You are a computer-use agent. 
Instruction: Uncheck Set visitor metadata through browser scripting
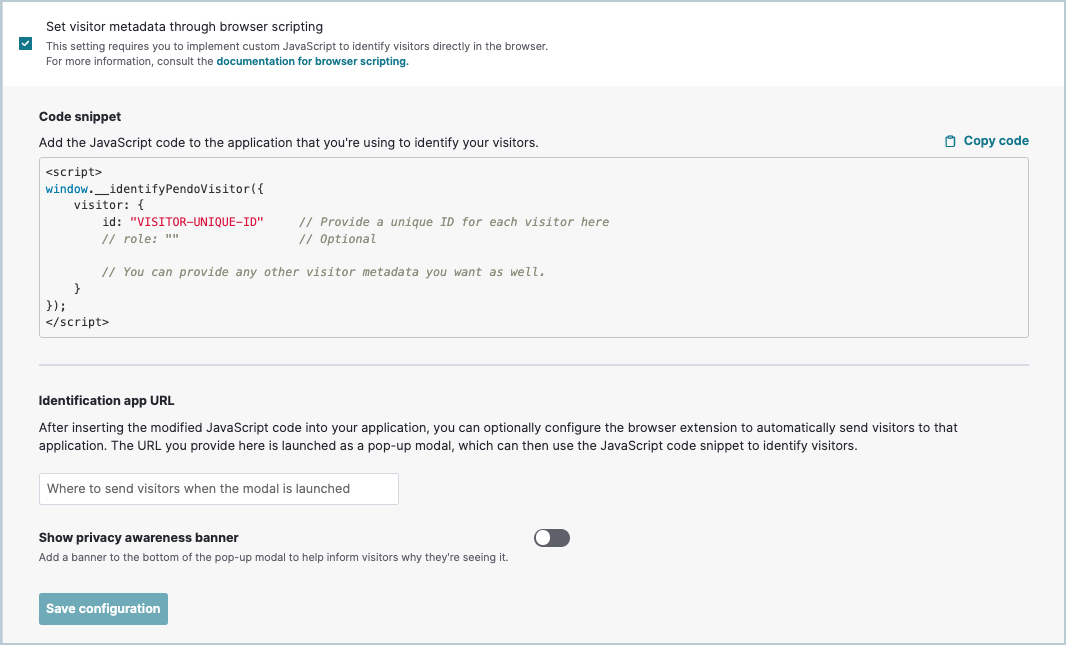[x=25, y=44]
